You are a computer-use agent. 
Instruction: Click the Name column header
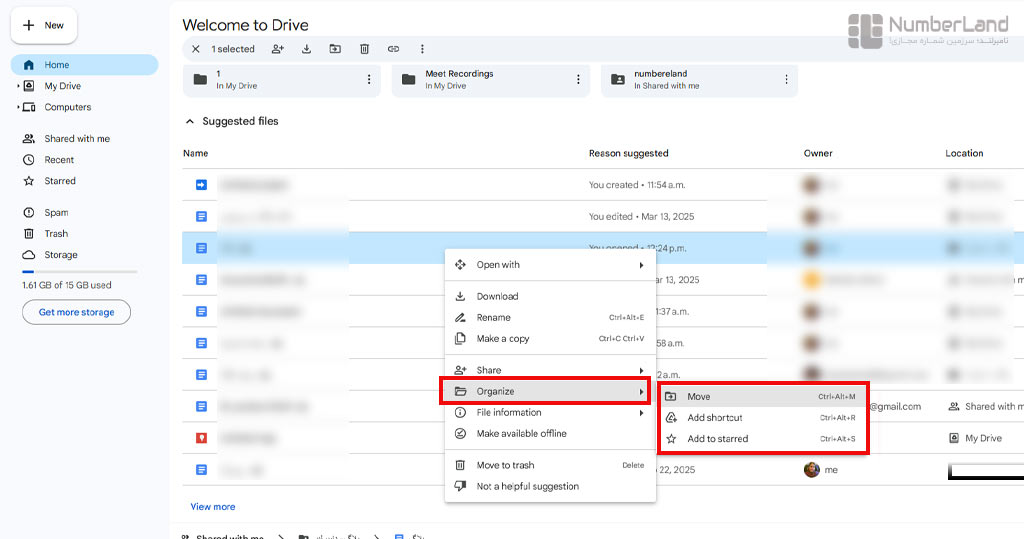coord(195,153)
